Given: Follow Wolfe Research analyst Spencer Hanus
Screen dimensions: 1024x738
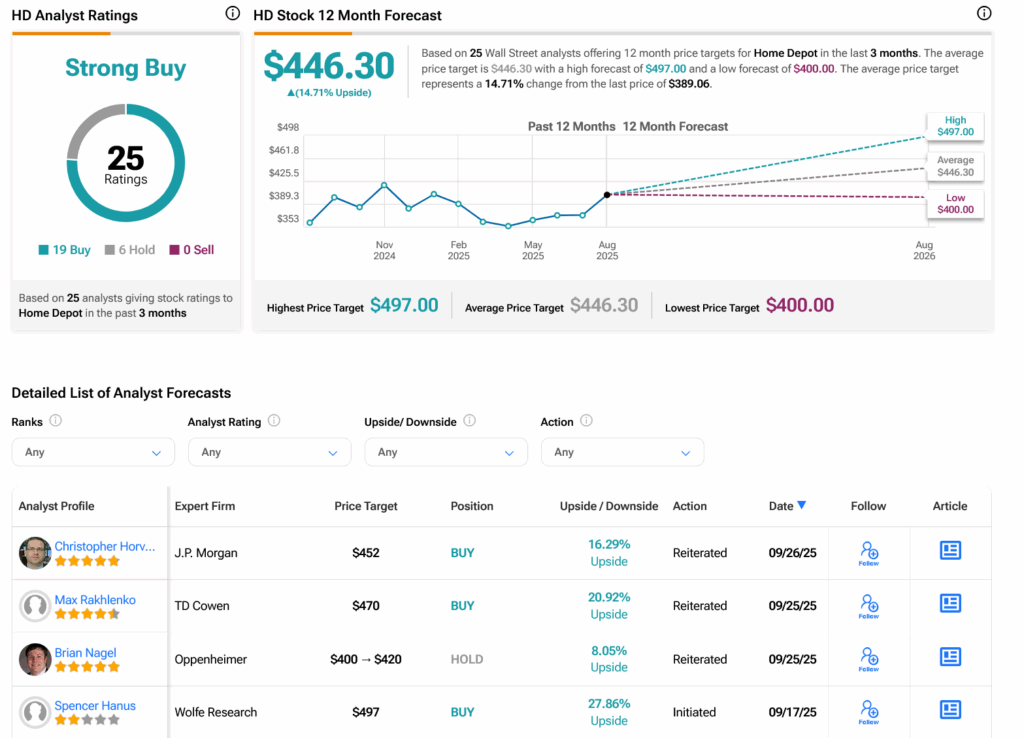Looking at the screenshot, I should [x=868, y=712].
